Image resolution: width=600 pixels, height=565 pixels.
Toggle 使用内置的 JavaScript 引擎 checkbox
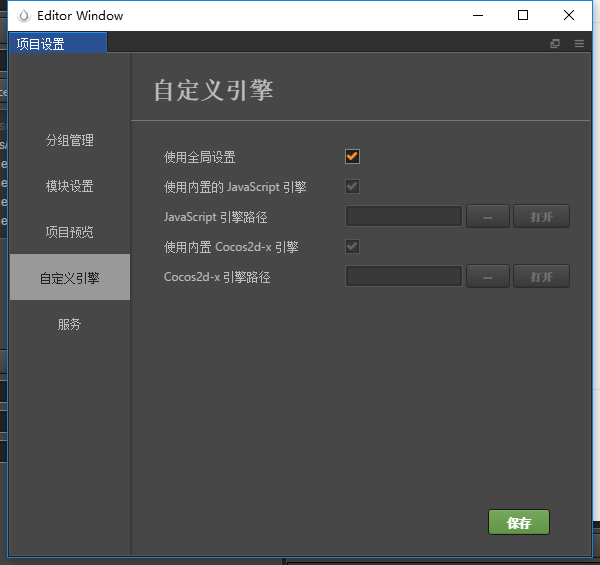pos(352,187)
